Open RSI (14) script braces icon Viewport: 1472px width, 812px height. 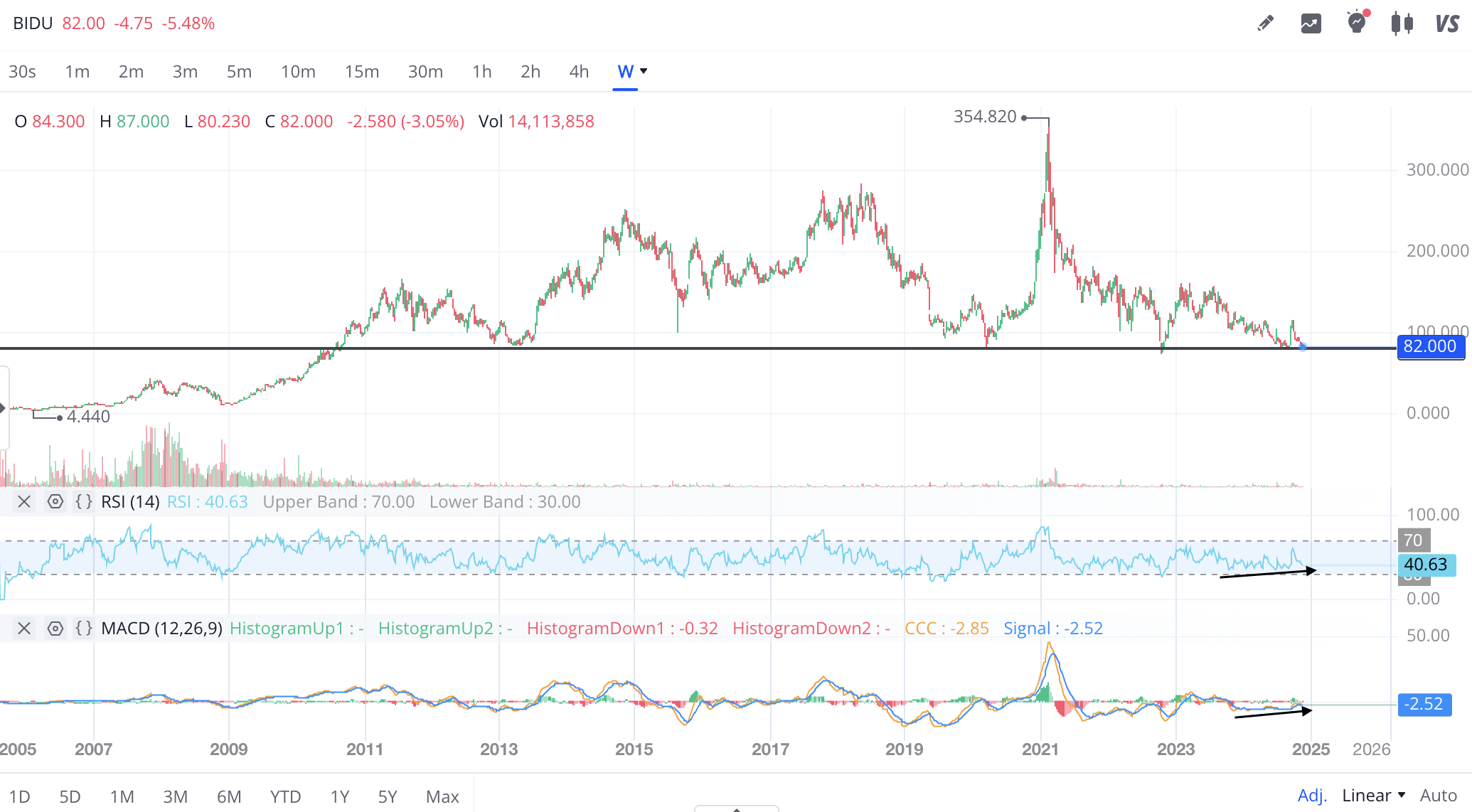pos(84,501)
